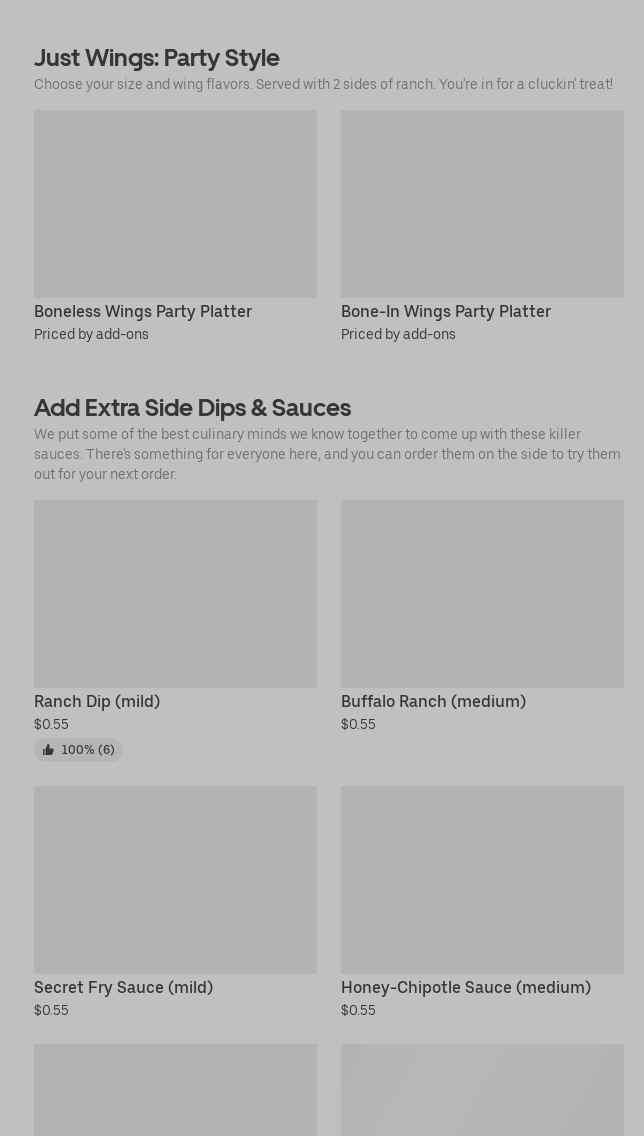Select the Ranch Dip (mild) photo
644x1136 pixels.
pyautogui.click(x=175, y=593)
